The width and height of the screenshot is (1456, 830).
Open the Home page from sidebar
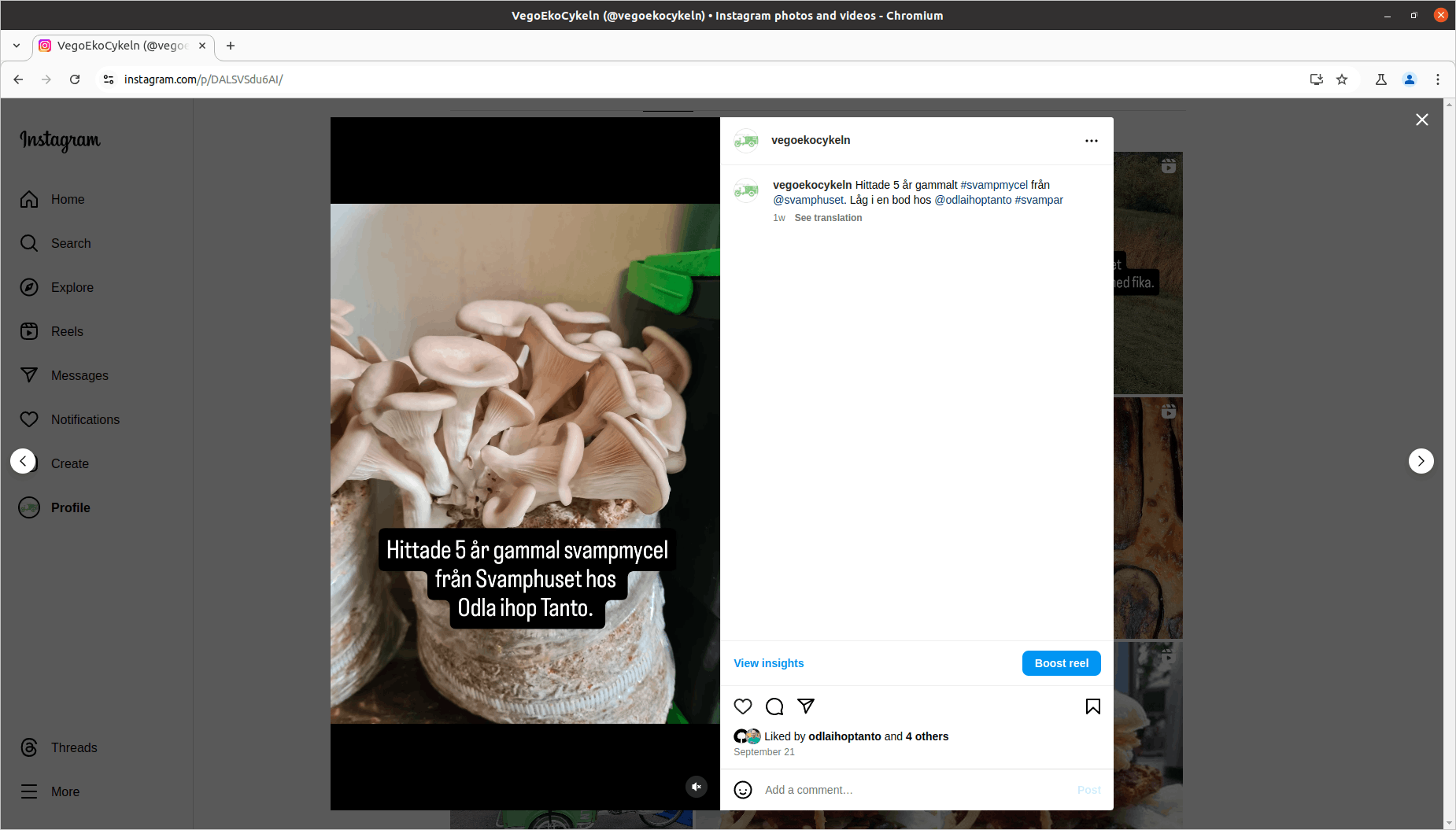click(x=52, y=200)
